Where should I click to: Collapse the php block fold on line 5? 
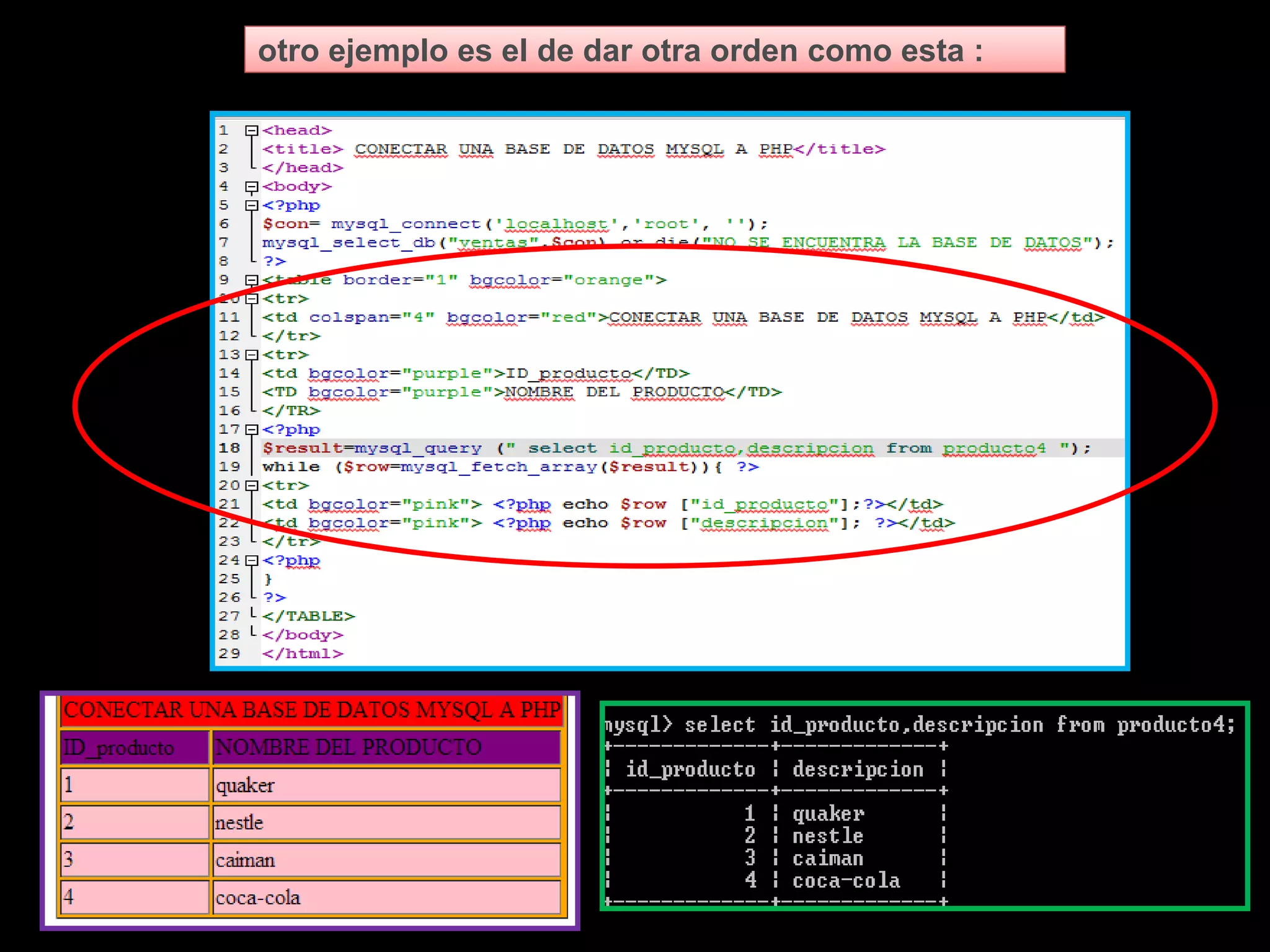click(x=251, y=205)
